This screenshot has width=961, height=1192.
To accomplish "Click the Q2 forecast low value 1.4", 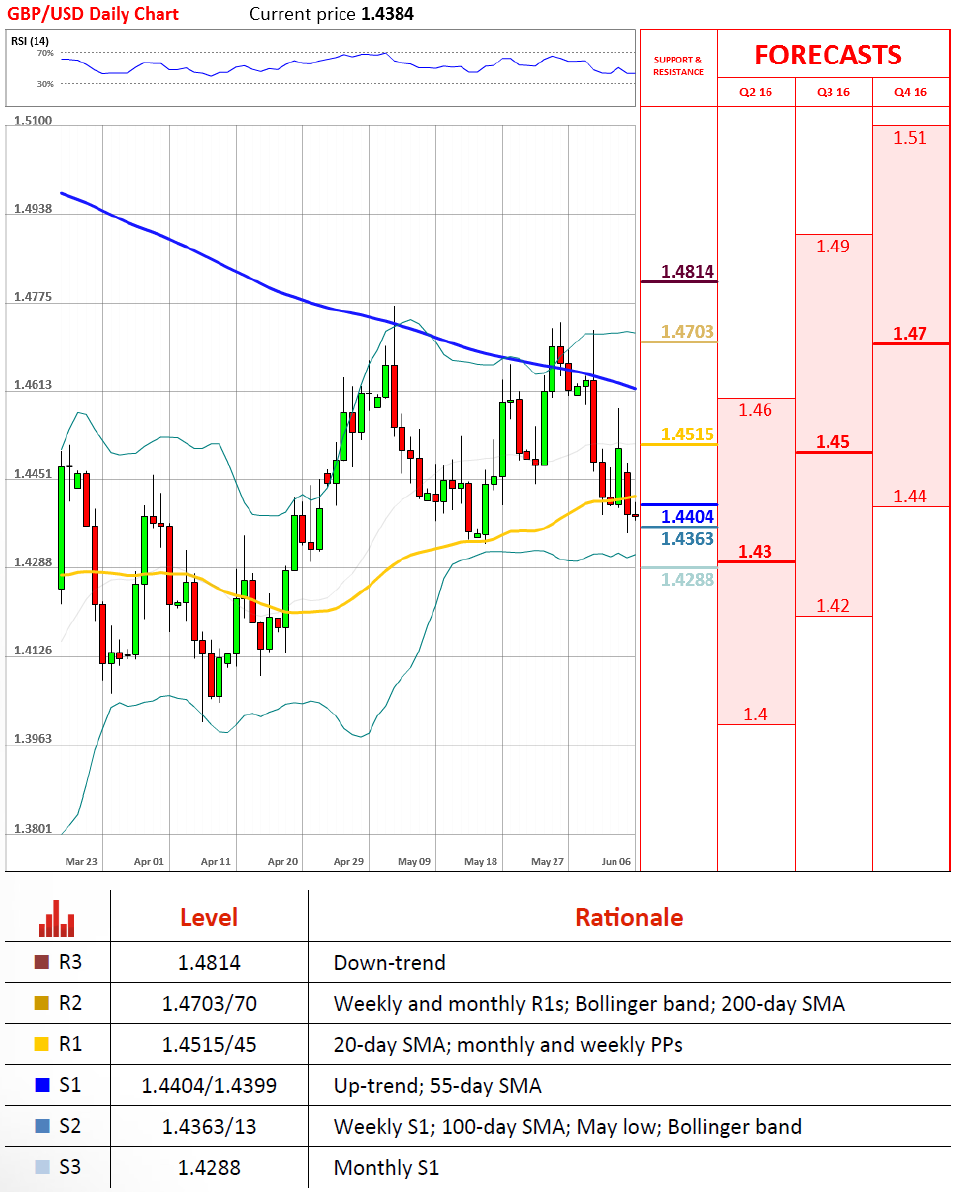I will point(755,715).
